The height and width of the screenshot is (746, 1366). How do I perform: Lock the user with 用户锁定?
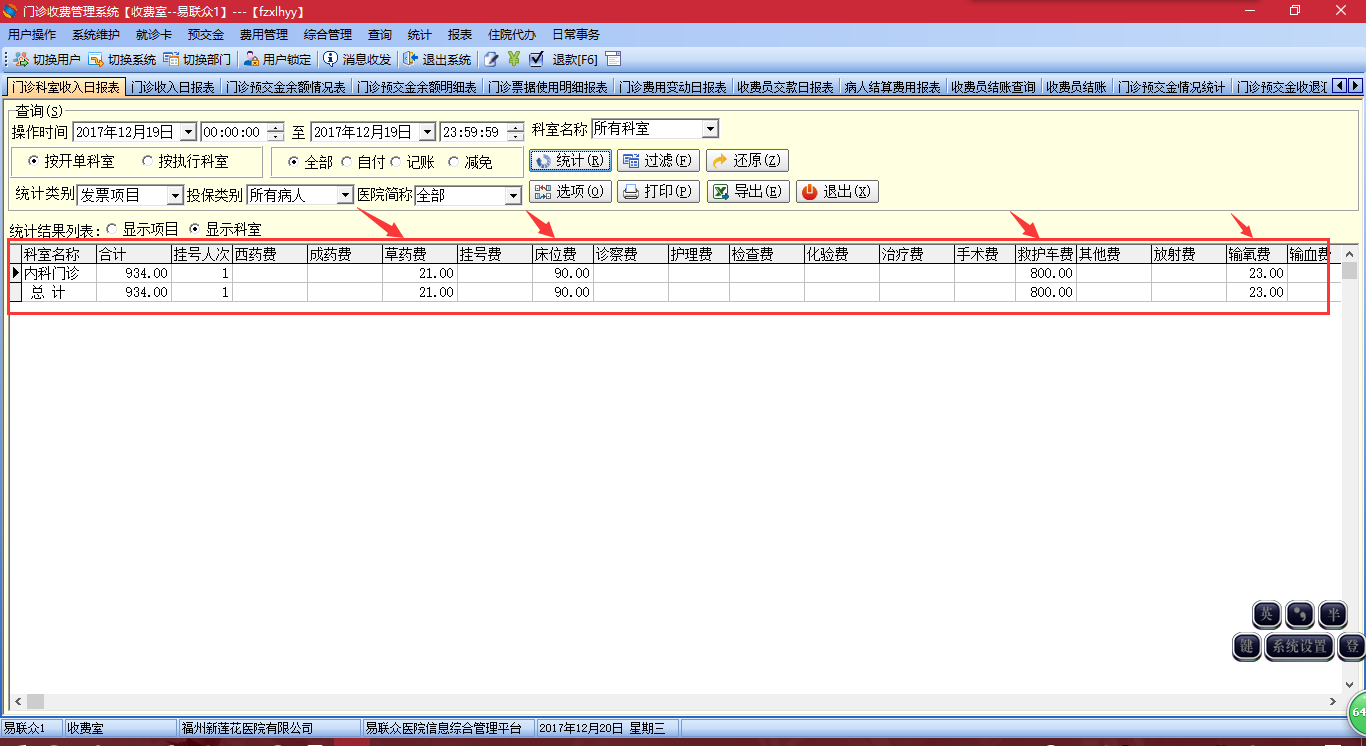click(x=277, y=59)
